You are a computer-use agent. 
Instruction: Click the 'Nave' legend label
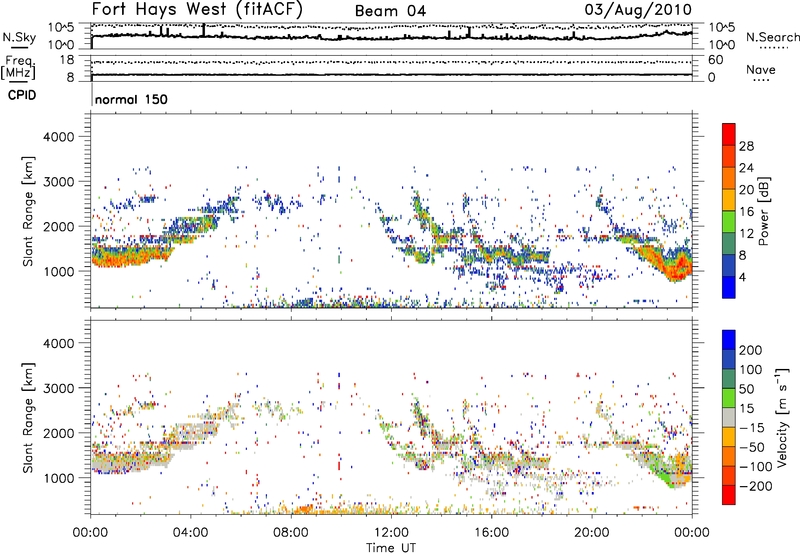[x=760, y=69]
